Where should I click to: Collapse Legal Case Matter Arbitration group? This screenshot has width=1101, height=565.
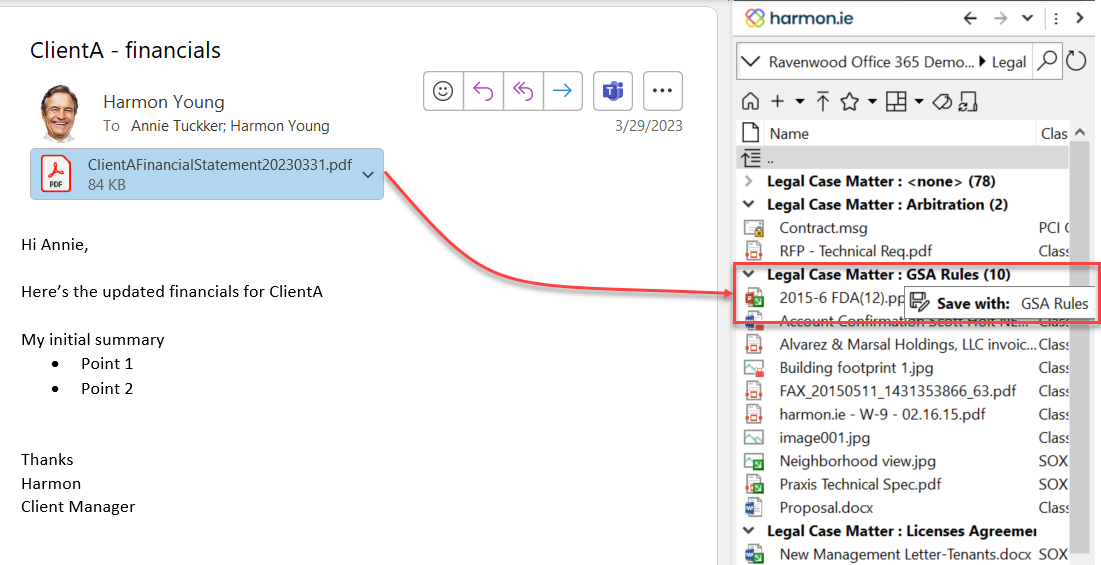coord(749,204)
